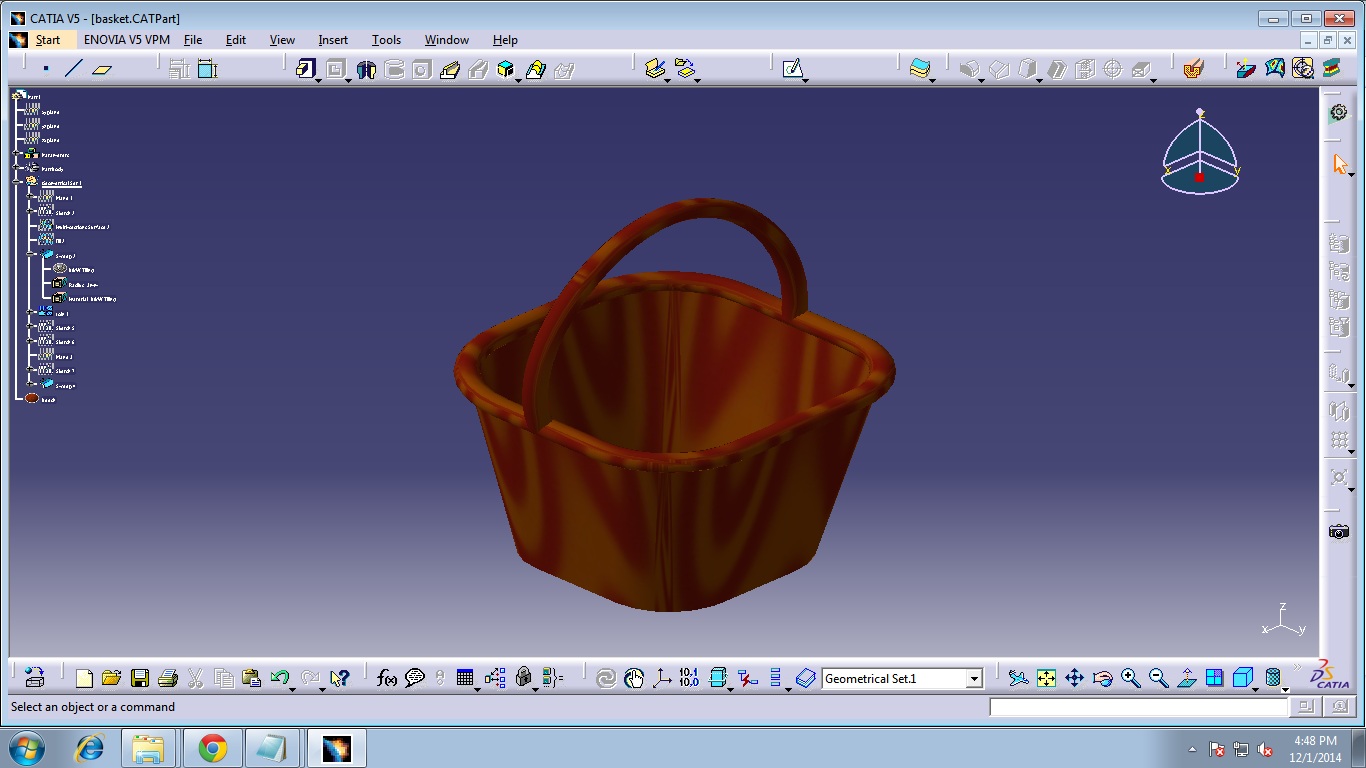Click the Zoom In magnifier
The height and width of the screenshot is (768, 1366).
1130,678
